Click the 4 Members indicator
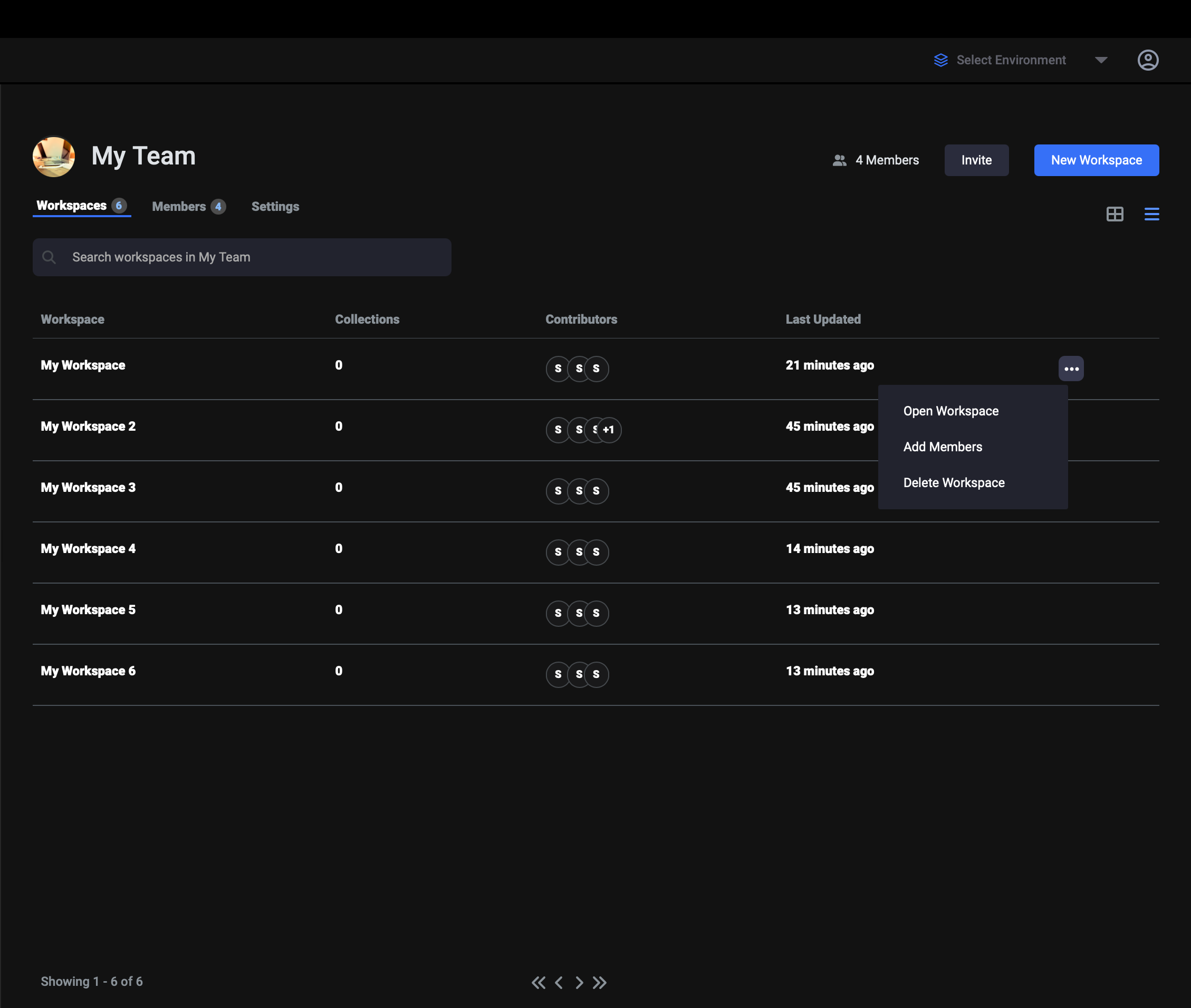The width and height of the screenshot is (1191, 1008). tap(876, 160)
